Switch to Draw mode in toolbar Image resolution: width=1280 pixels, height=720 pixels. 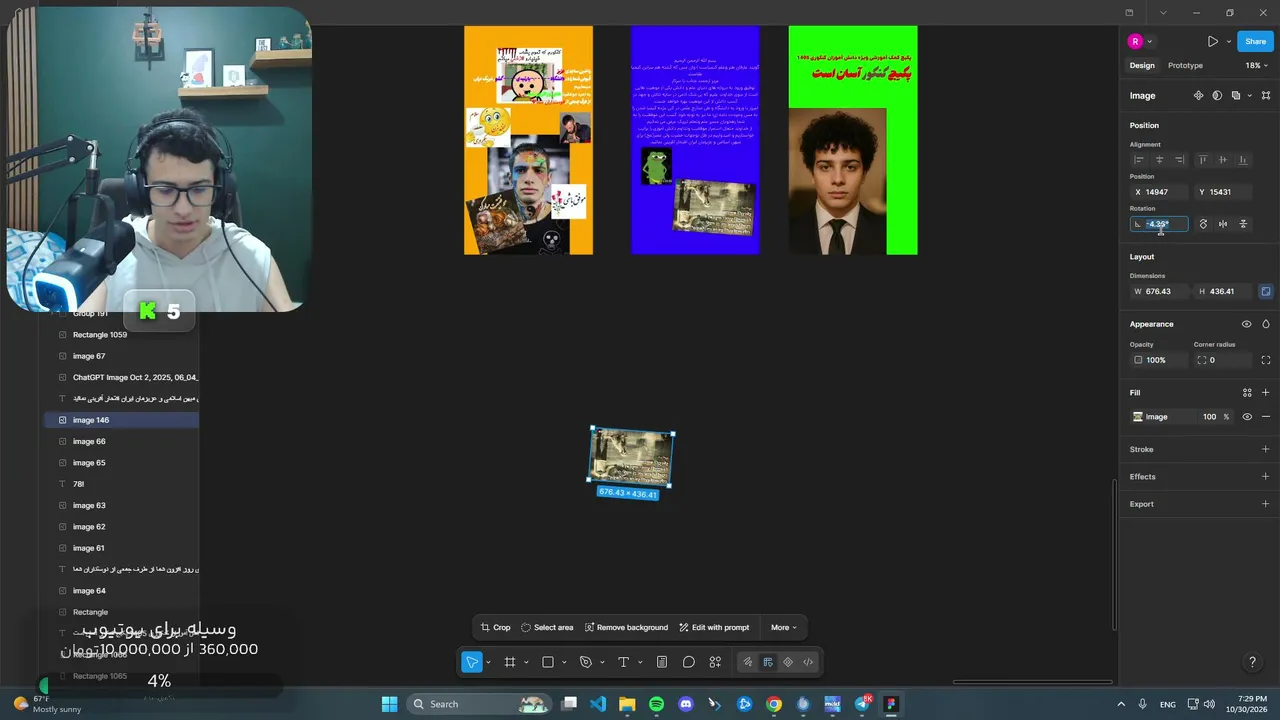(x=747, y=662)
